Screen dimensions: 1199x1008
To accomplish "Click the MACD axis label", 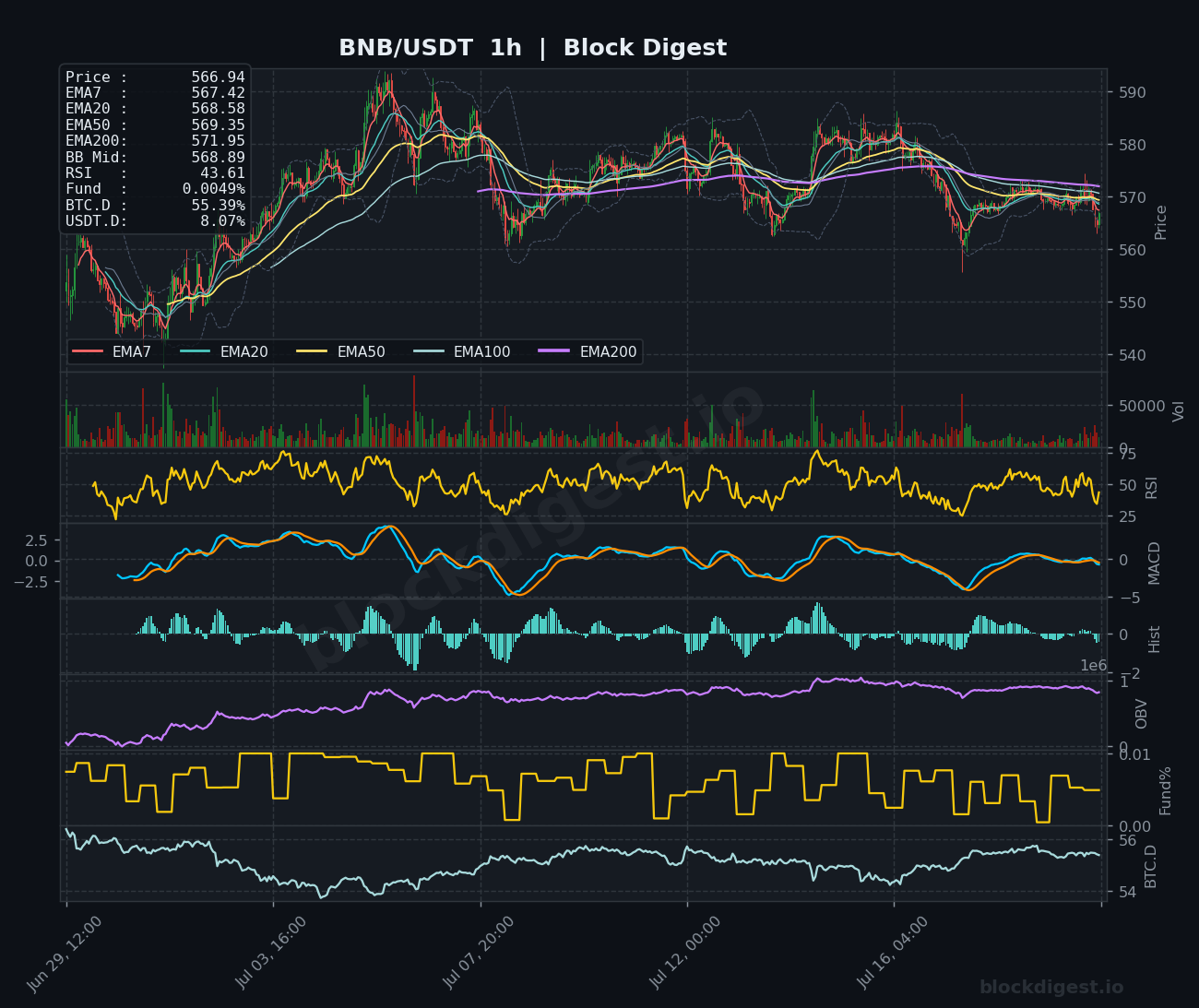I will (x=1154, y=563).
